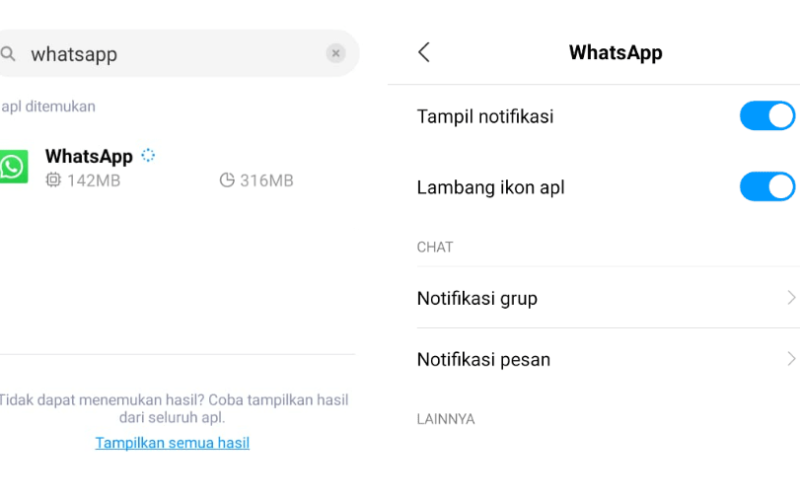Expand the Notifikasi grup chevron

(x=791, y=297)
